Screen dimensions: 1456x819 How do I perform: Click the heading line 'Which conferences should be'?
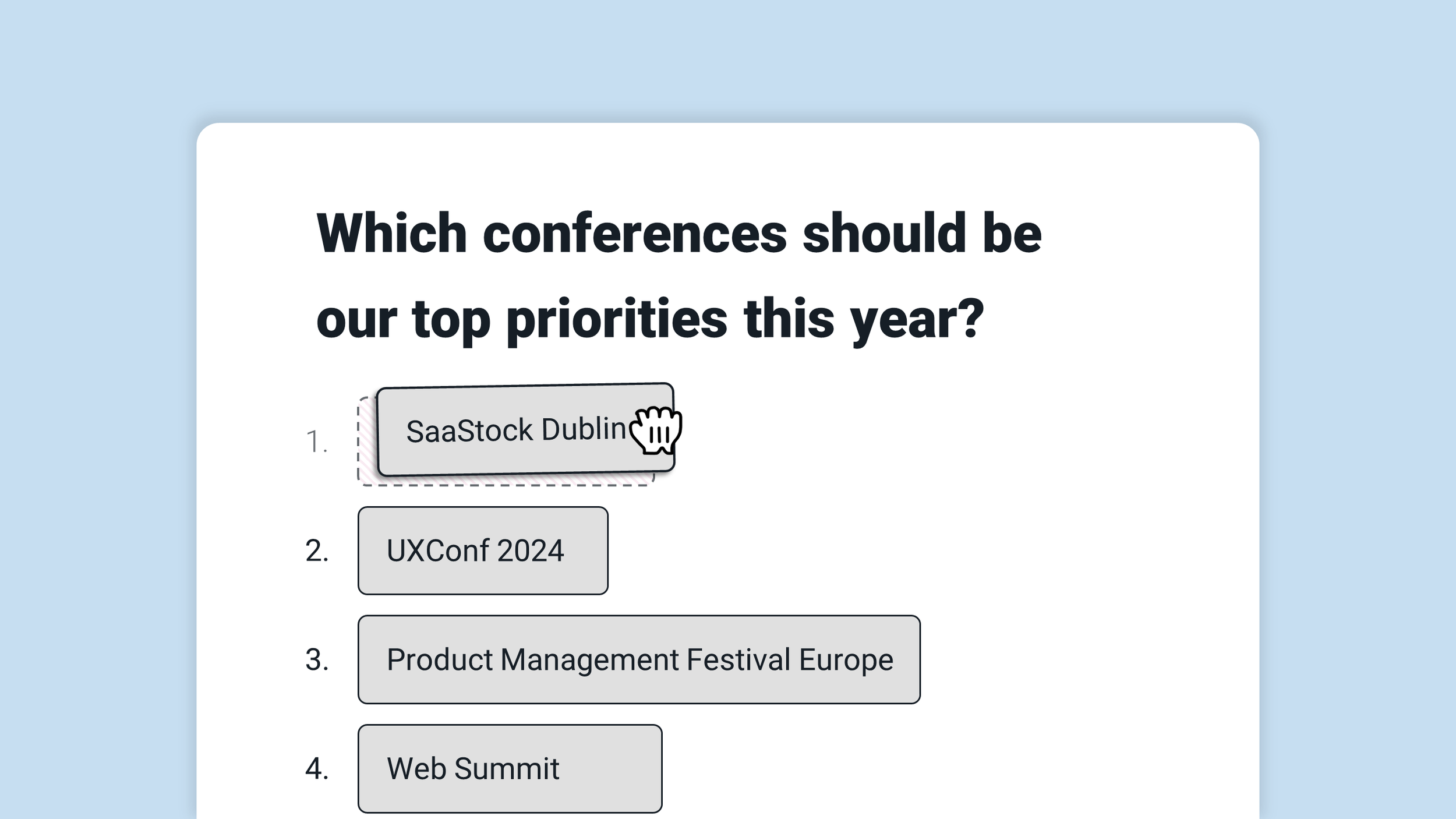click(x=678, y=233)
